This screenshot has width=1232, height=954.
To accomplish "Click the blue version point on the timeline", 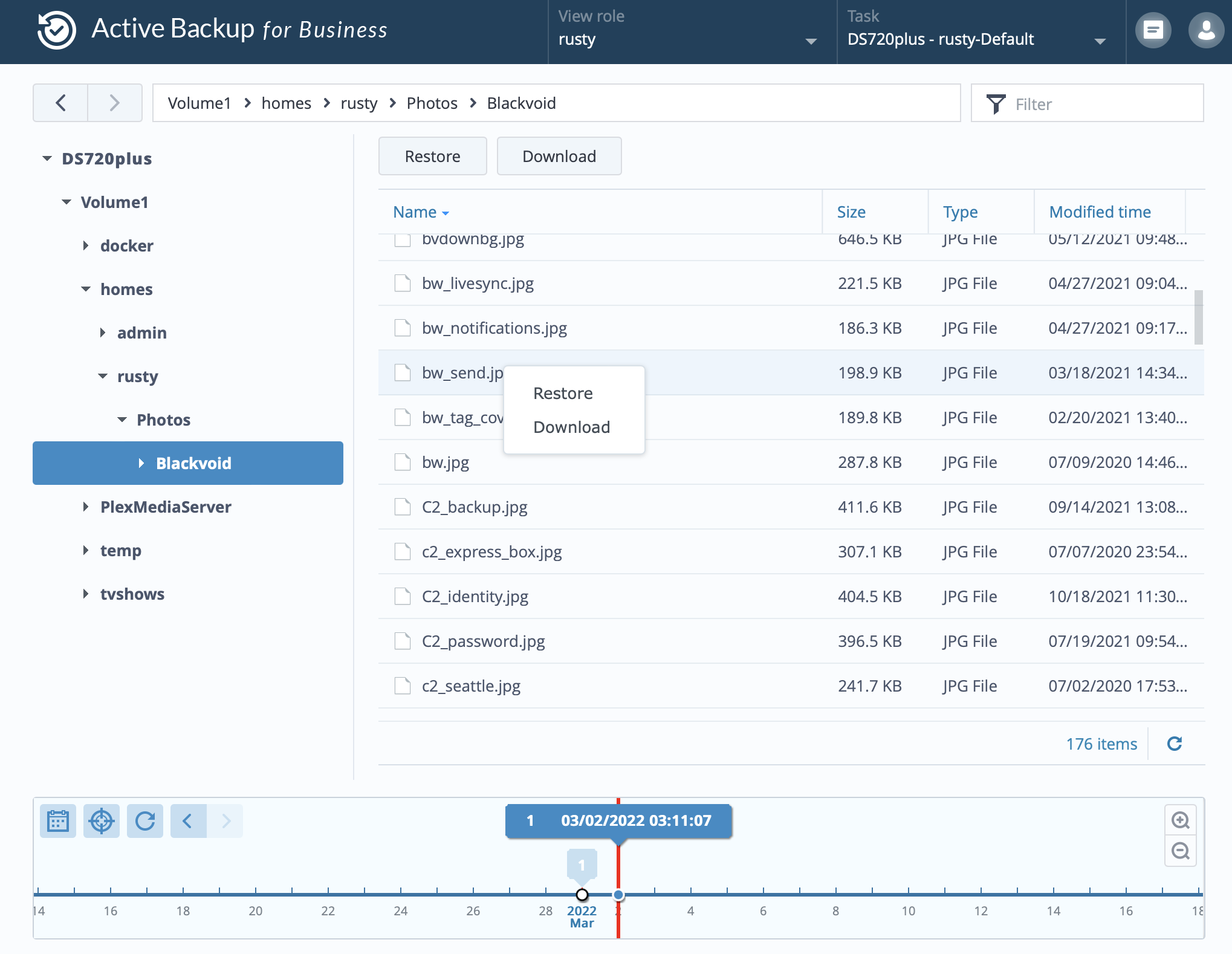I will (x=618, y=895).
